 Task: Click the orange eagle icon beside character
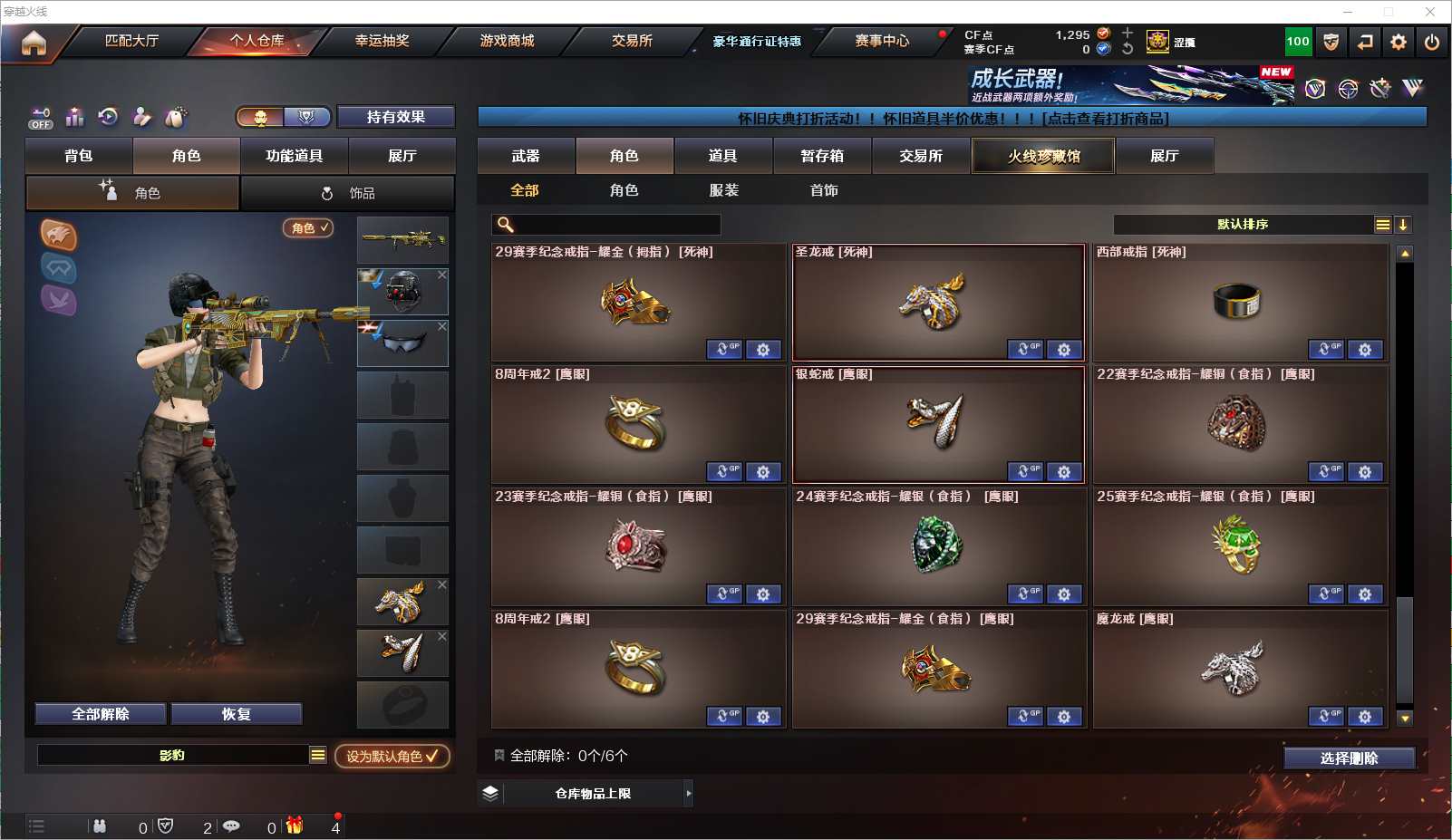pyautogui.click(x=59, y=236)
